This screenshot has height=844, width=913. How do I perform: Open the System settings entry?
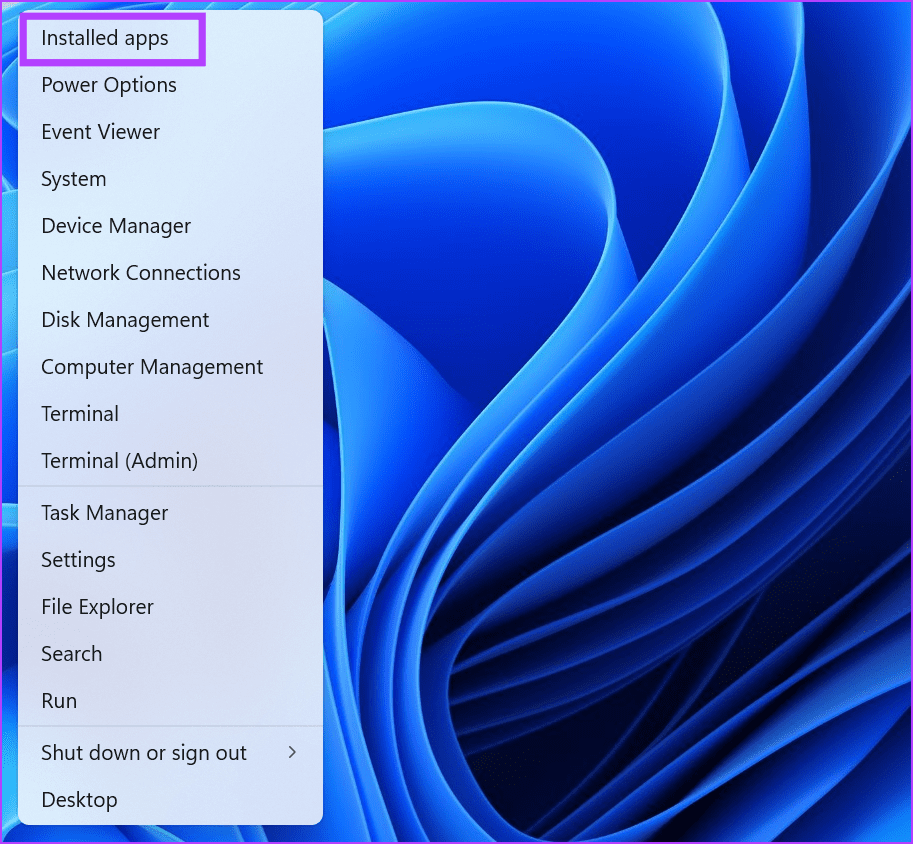(x=73, y=179)
